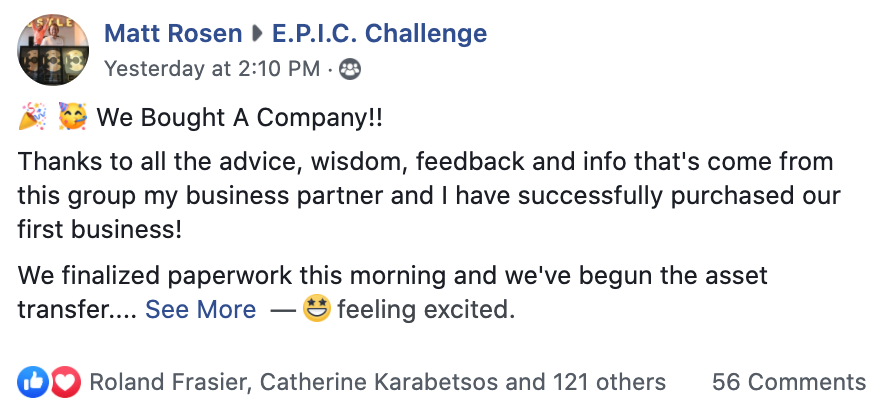Open the 56 Comments link
879x407 pixels.
coord(788,381)
